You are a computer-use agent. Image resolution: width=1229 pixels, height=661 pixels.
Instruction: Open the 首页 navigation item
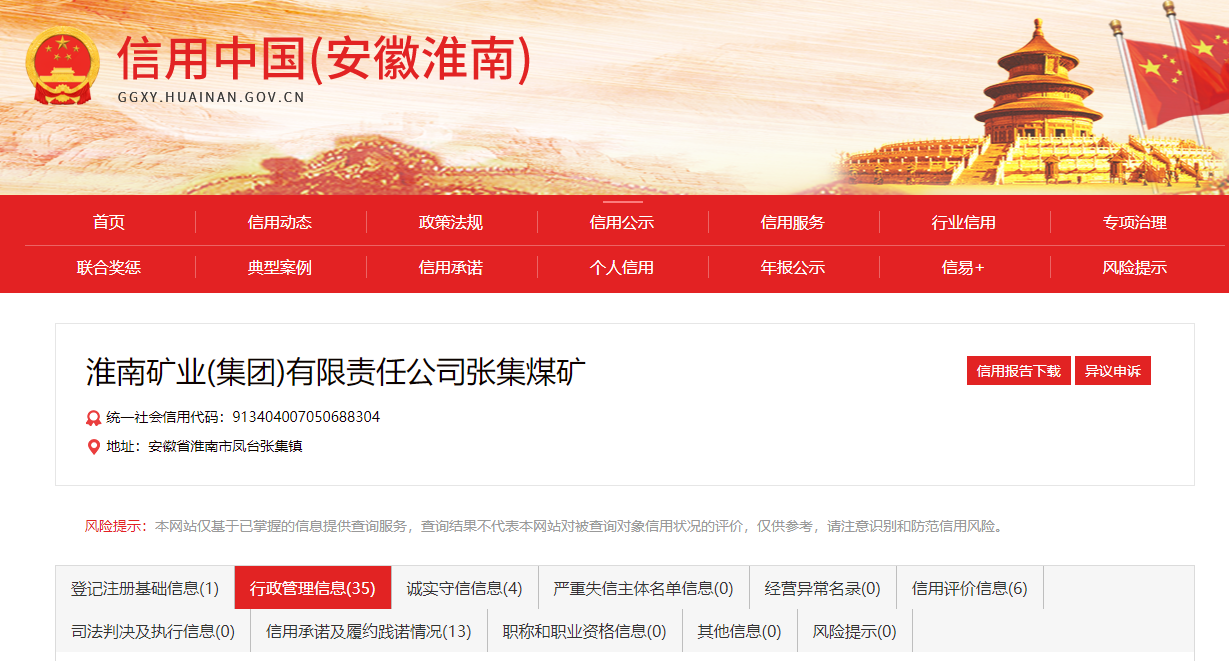point(109,222)
